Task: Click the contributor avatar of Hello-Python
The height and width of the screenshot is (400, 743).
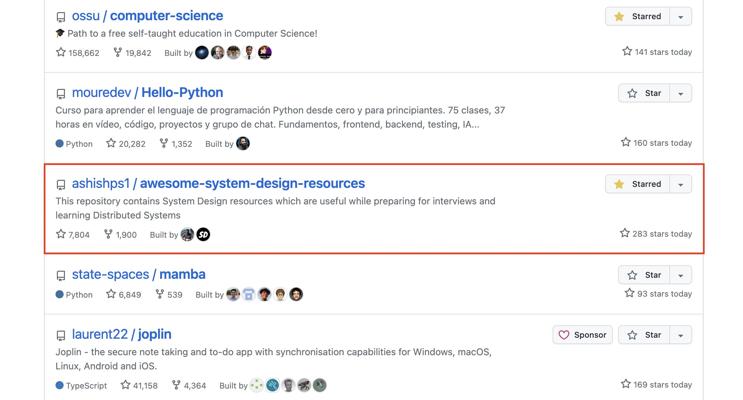Action: point(243,144)
